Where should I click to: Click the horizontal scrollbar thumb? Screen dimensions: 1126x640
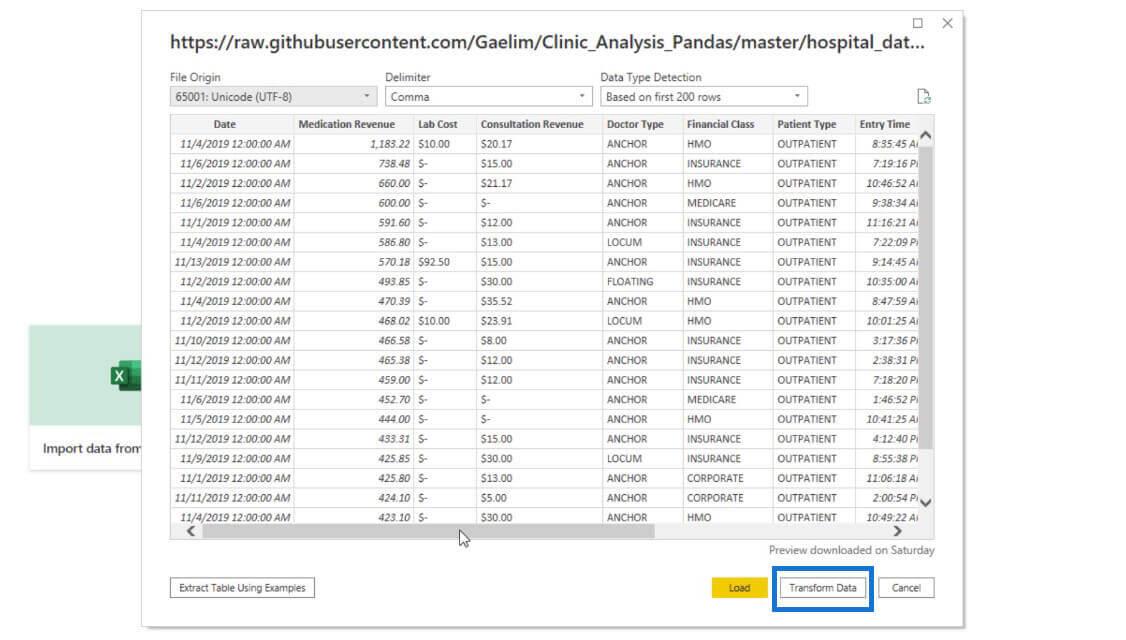click(x=428, y=532)
